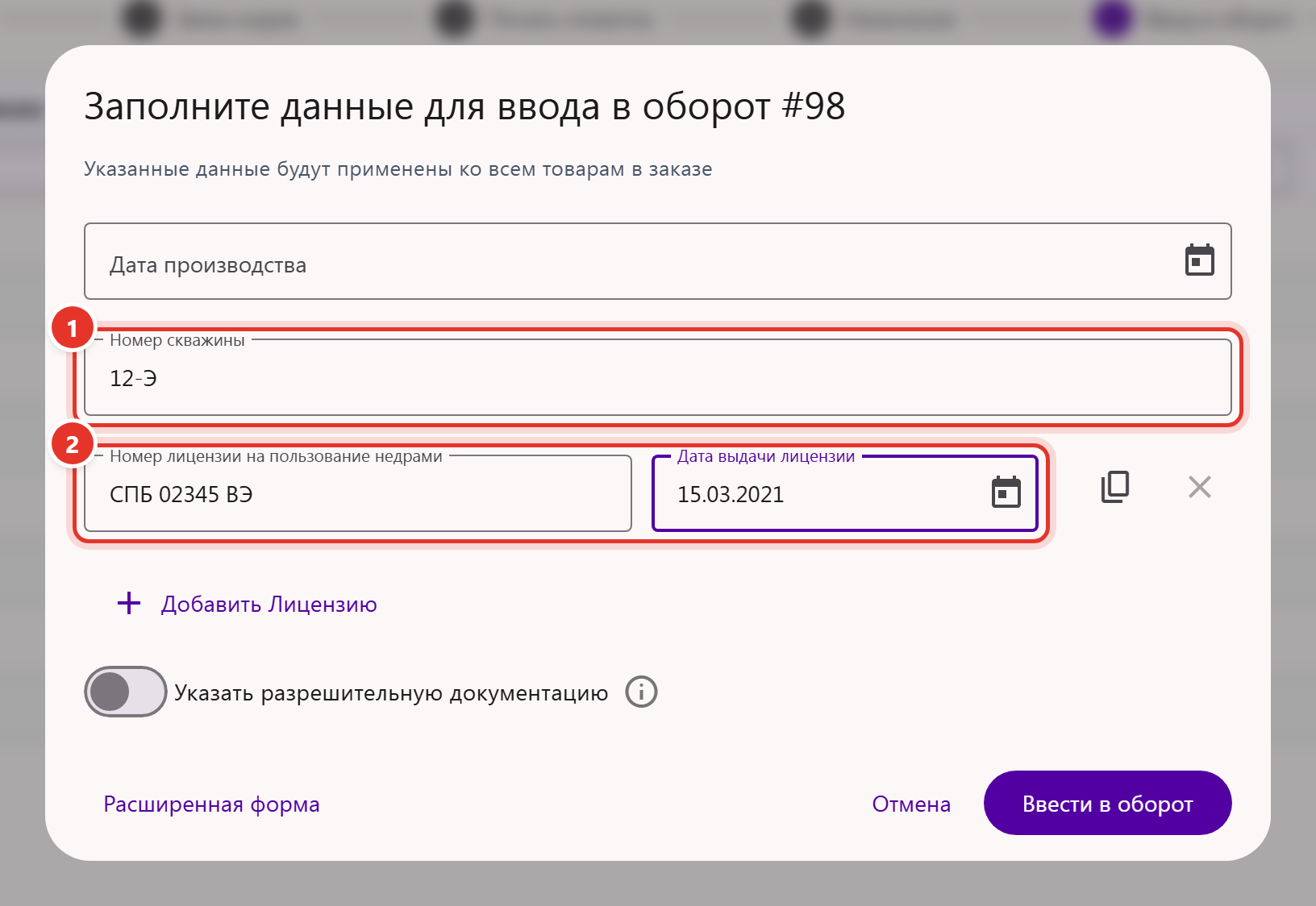The width and height of the screenshot is (1316, 906).
Task: Open calendar picker for production date
Action: [1199, 260]
